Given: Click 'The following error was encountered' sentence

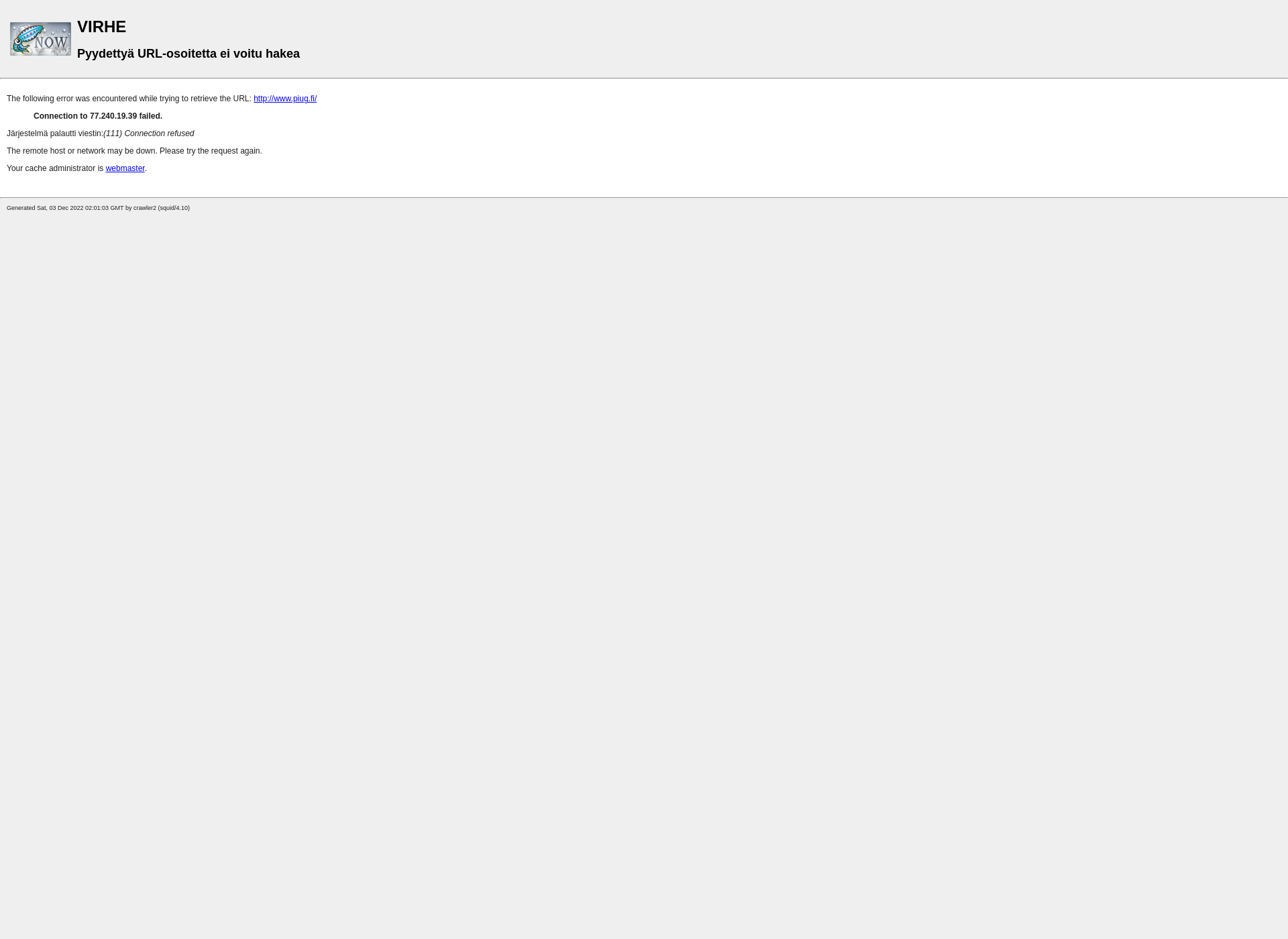Looking at the screenshot, I should pyautogui.click(x=129, y=99).
